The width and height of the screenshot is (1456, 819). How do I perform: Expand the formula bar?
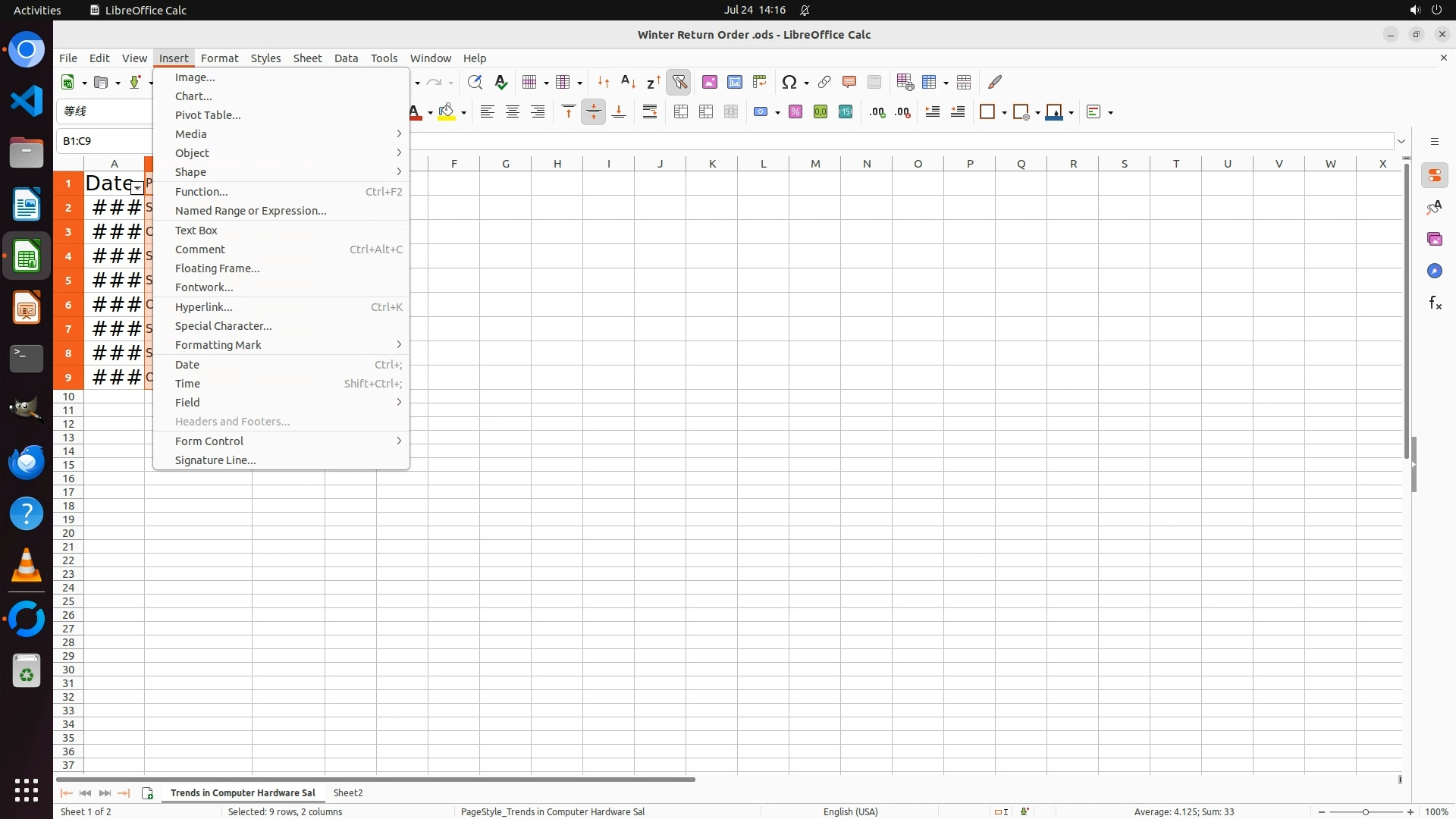(1401, 141)
